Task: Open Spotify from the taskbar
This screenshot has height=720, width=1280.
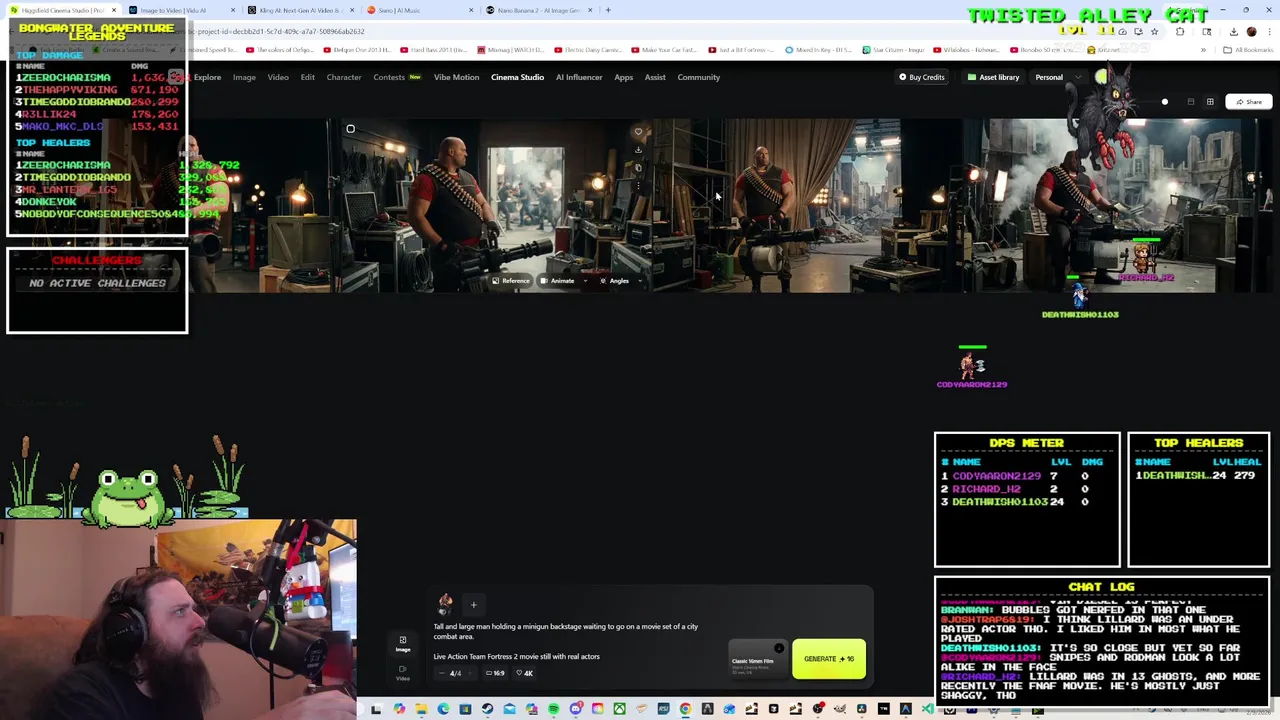Action: (x=553, y=709)
